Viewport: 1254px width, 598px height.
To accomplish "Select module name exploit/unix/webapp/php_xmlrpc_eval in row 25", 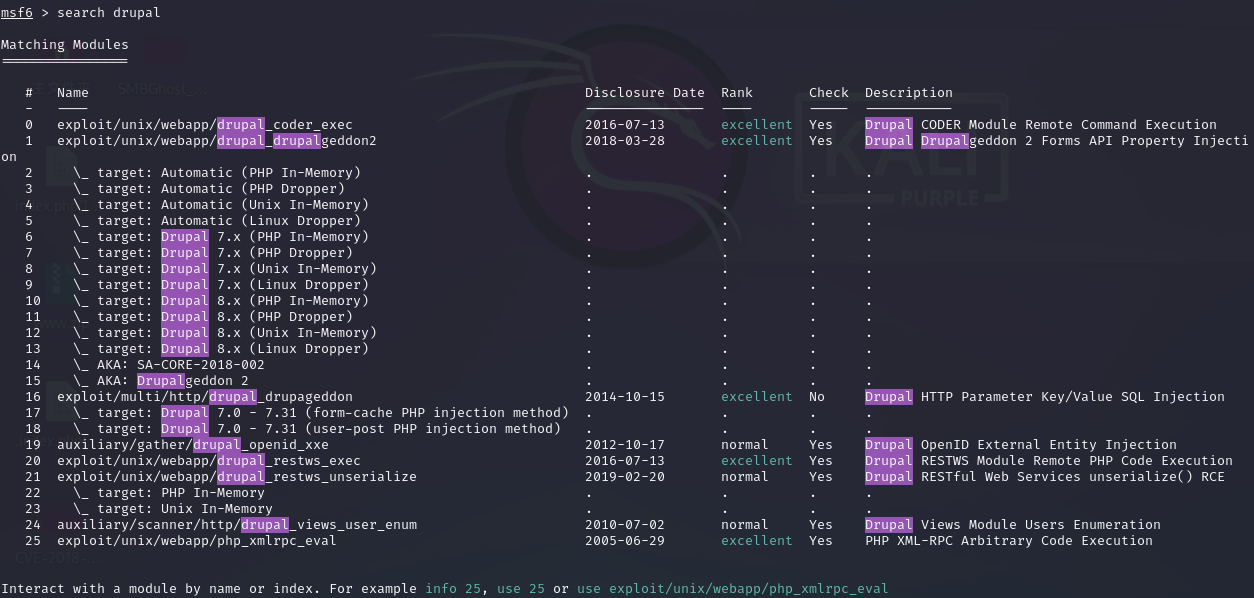I will [x=197, y=541].
